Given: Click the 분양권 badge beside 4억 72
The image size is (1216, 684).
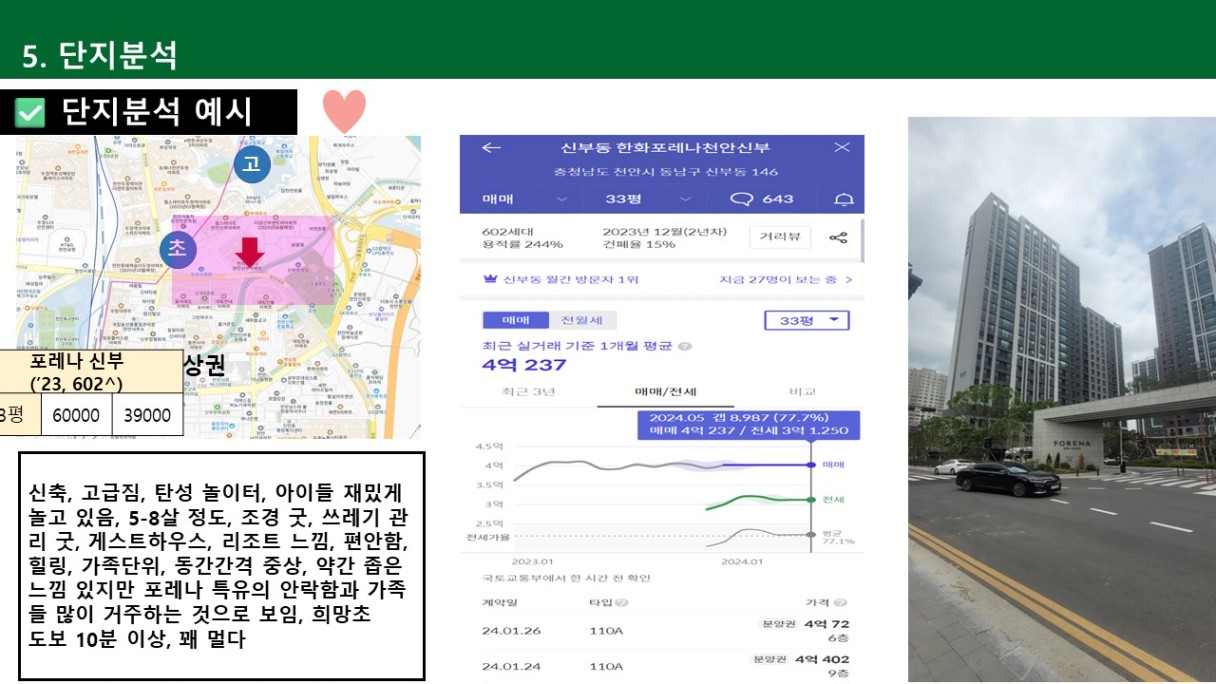Looking at the screenshot, I should click(779, 624).
